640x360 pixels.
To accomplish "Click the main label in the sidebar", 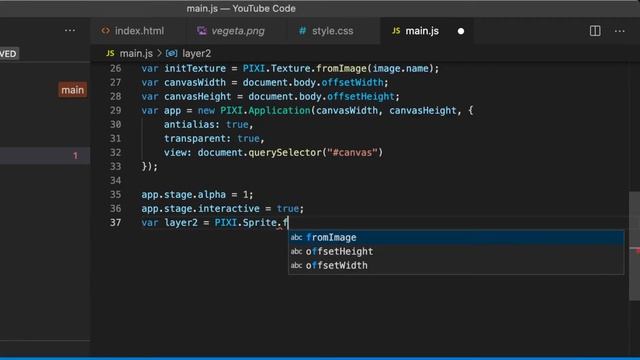I will click(72, 90).
